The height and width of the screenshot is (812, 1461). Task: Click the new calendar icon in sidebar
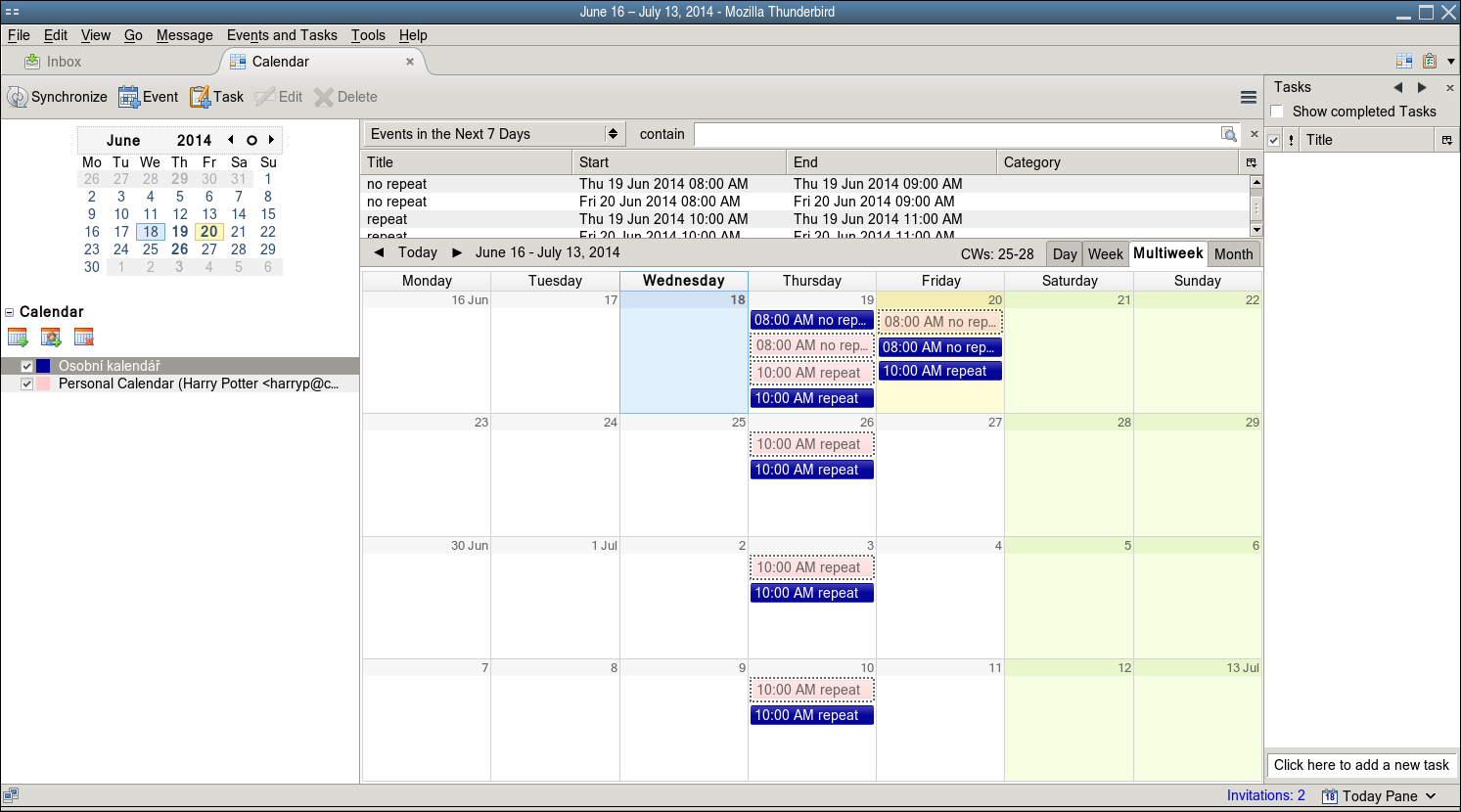pos(18,338)
